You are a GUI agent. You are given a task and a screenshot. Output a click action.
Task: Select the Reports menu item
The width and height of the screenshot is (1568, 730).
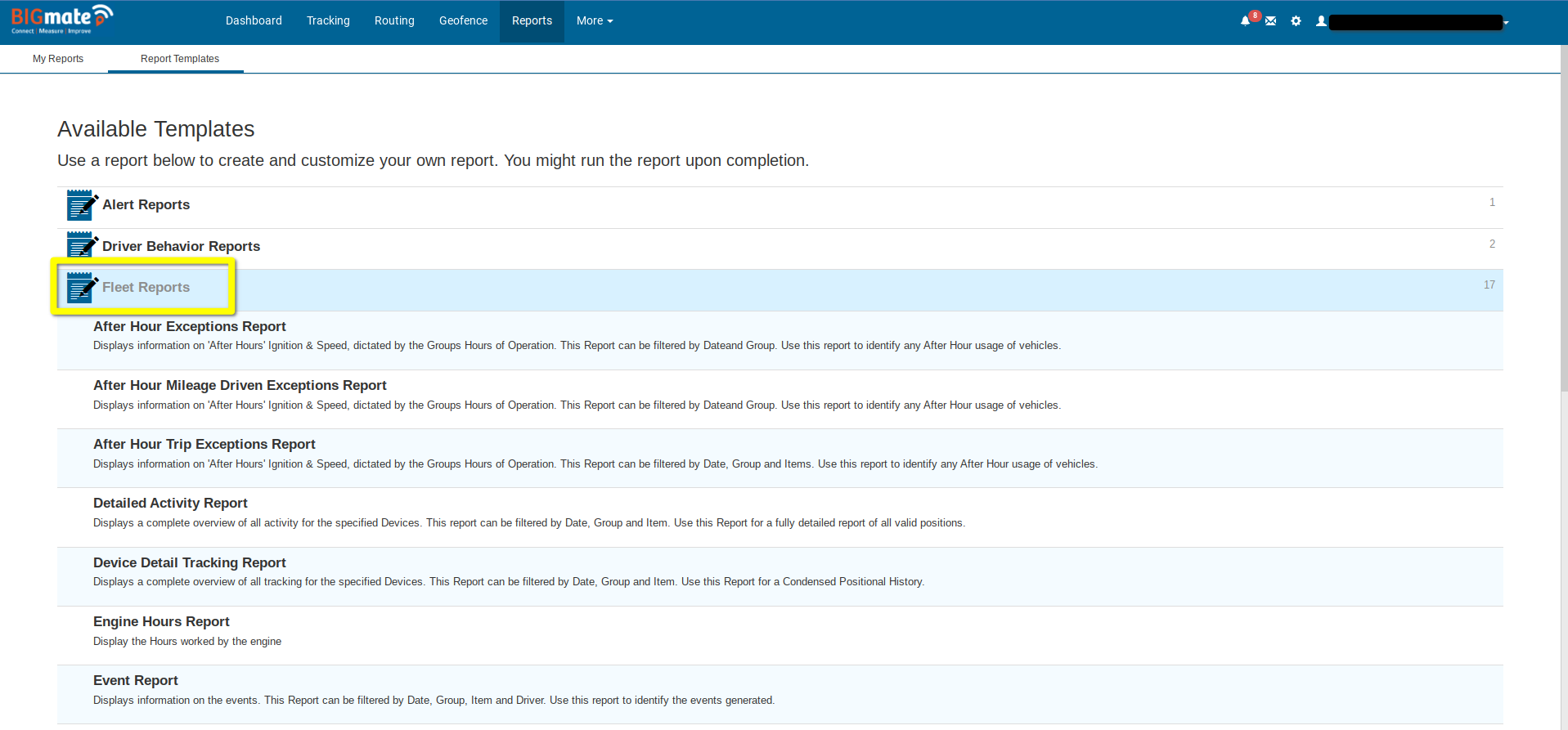pos(532,21)
